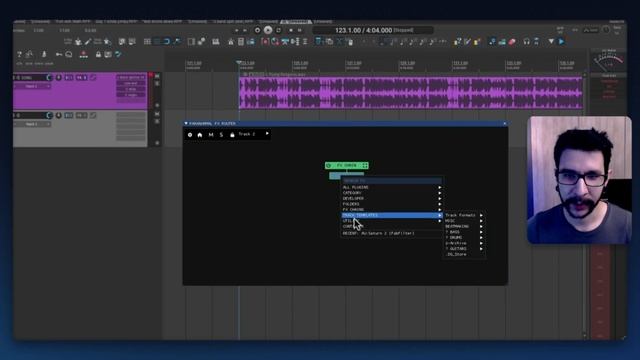Collapse the Paranormal FX Router window triangle
This screenshot has width=640, height=360.
tap(186, 123)
